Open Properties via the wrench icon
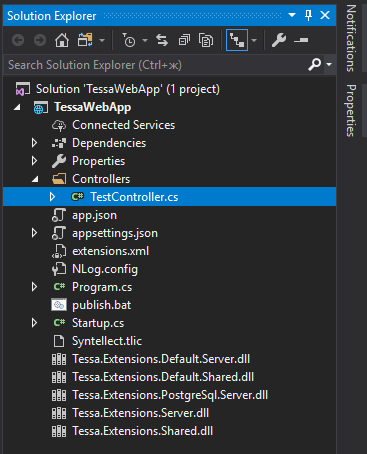Image resolution: width=367 pixels, height=454 pixels. click(279, 40)
